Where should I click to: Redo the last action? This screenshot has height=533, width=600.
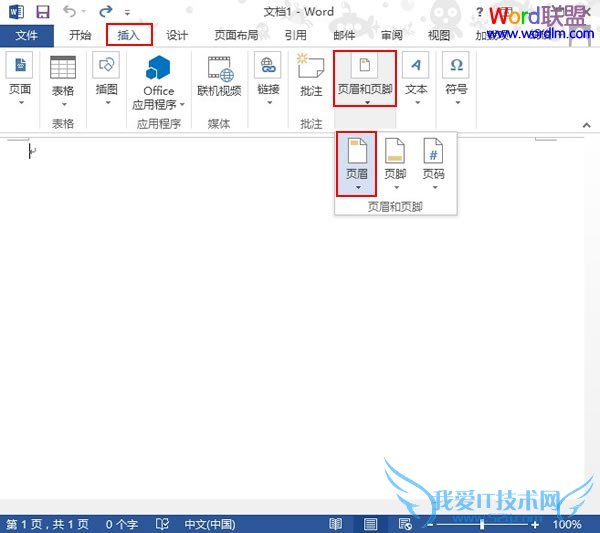(106, 11)
